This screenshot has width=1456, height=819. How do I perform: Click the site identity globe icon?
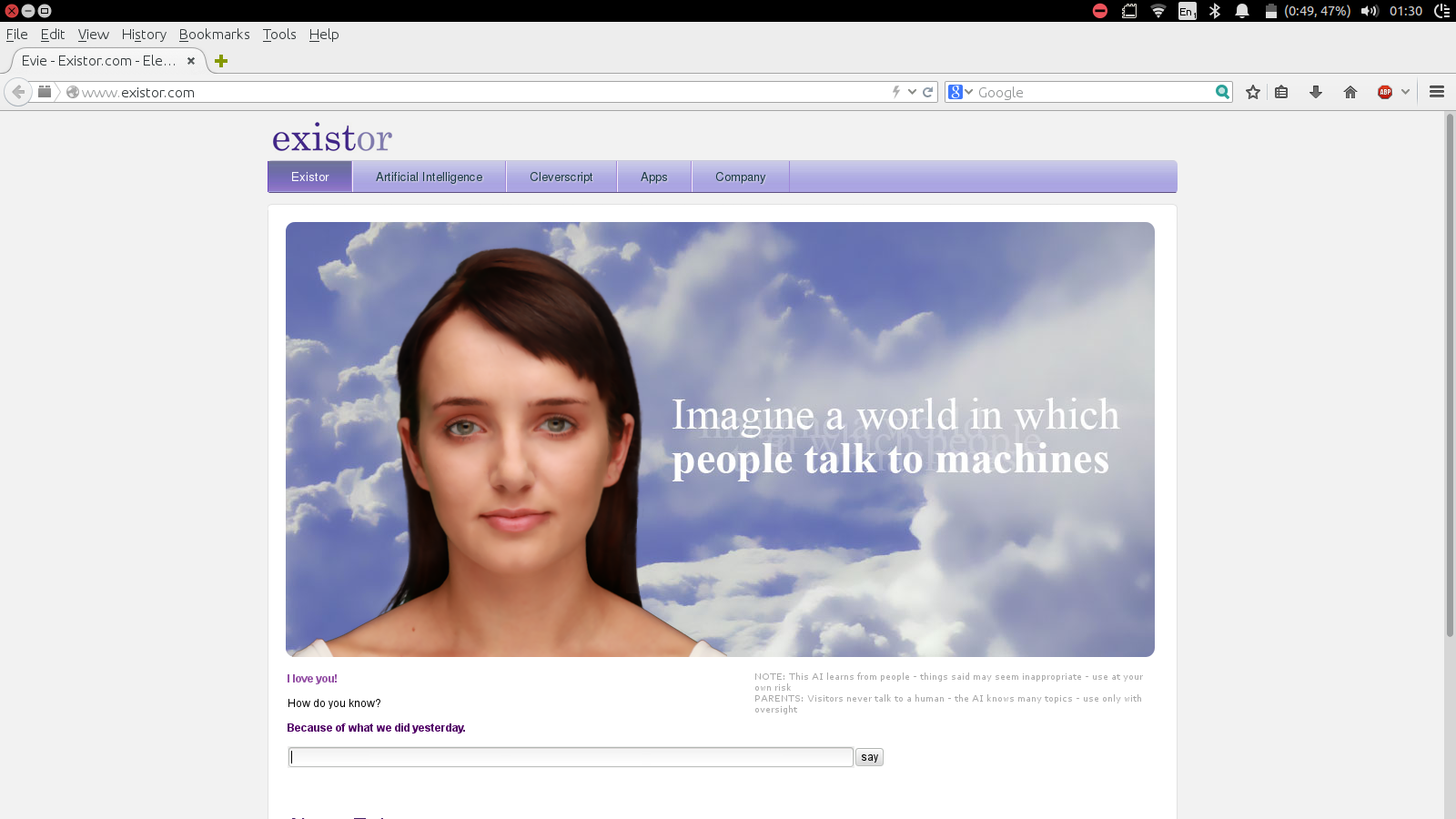[73, 92]
